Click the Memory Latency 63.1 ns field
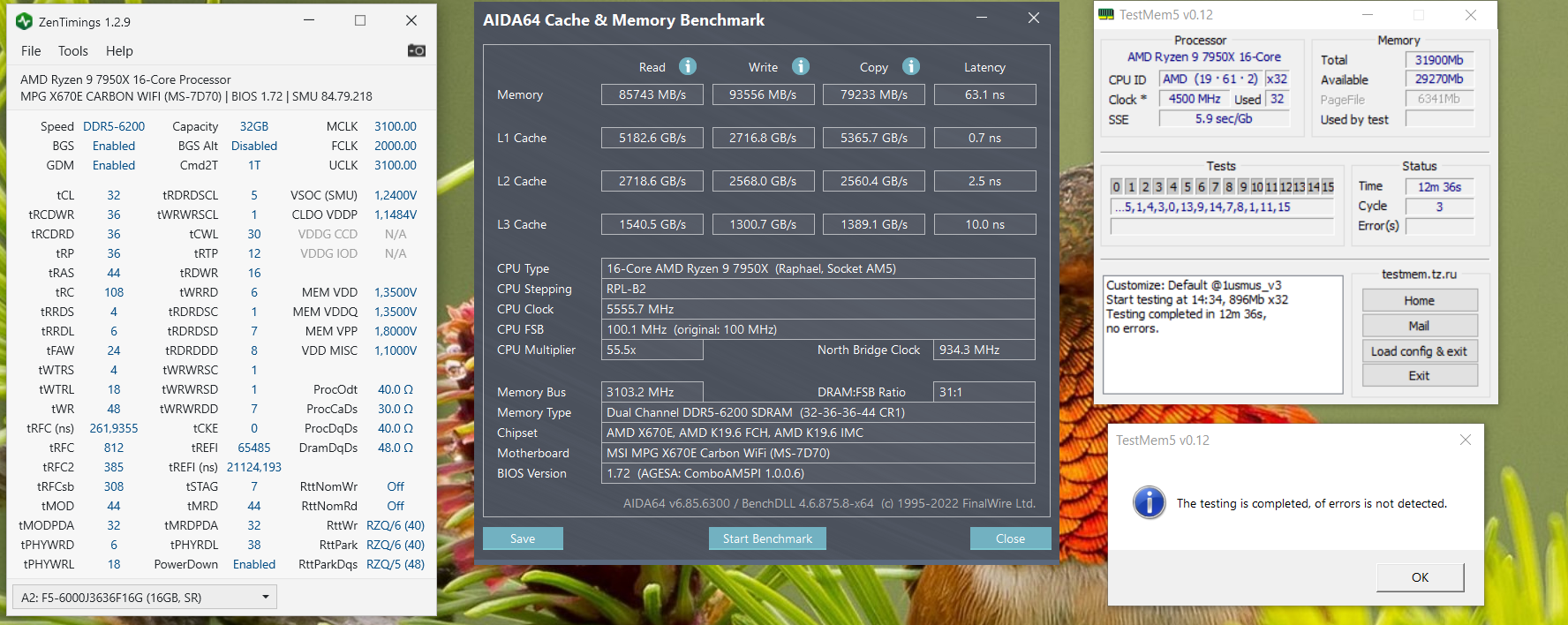Image resolution: width=1568 pixels, height=625 pixels. [984, 94]
